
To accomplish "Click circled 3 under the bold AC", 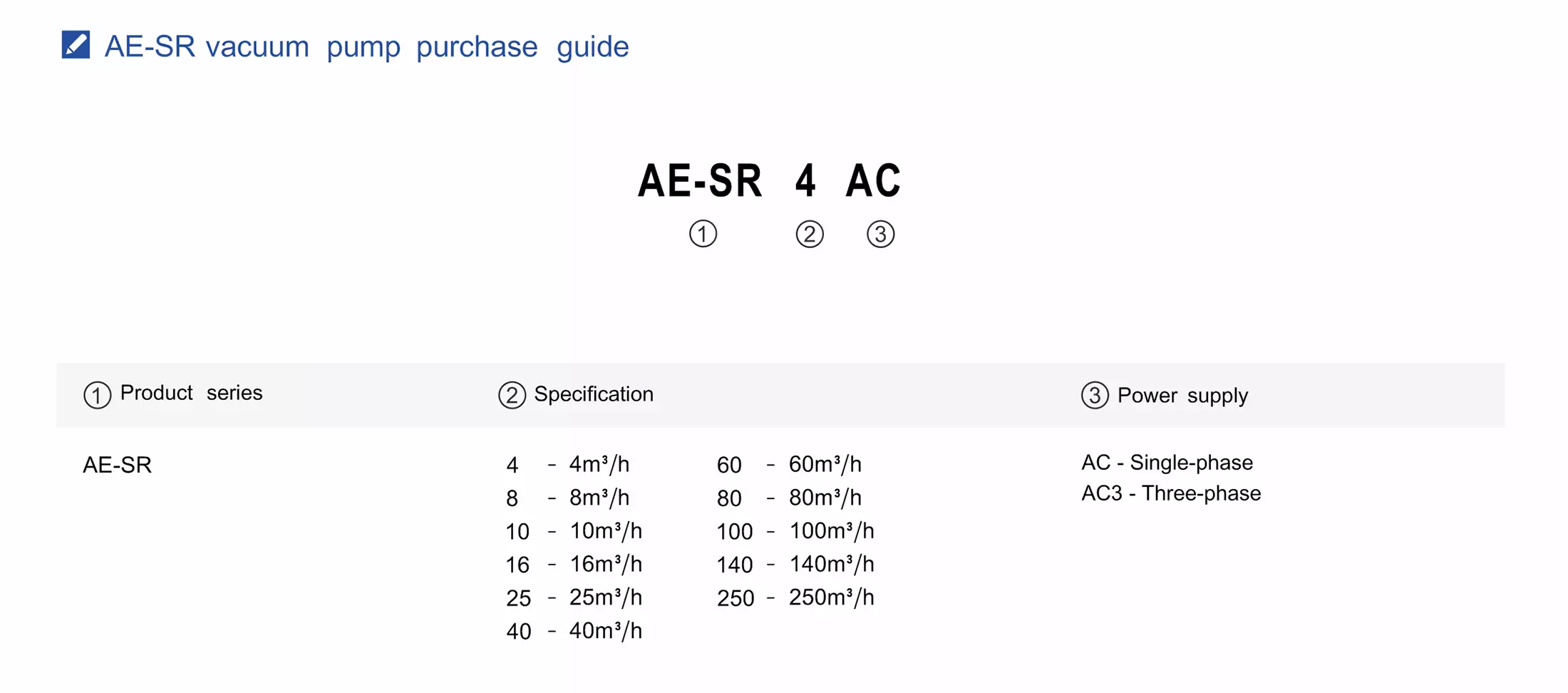I will (880, 234).
